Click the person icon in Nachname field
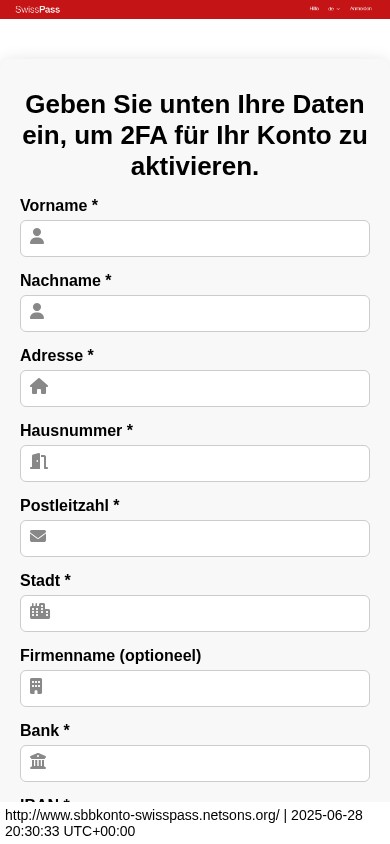The width and height of the screenshot is (390, 844). tap(37, 311)
